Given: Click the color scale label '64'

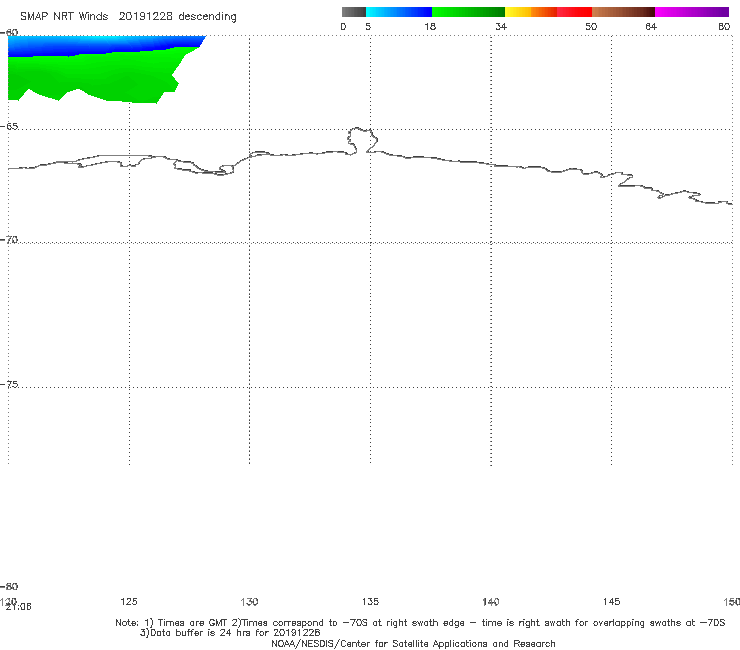Looking at the screenshot, I should [651, 27].
